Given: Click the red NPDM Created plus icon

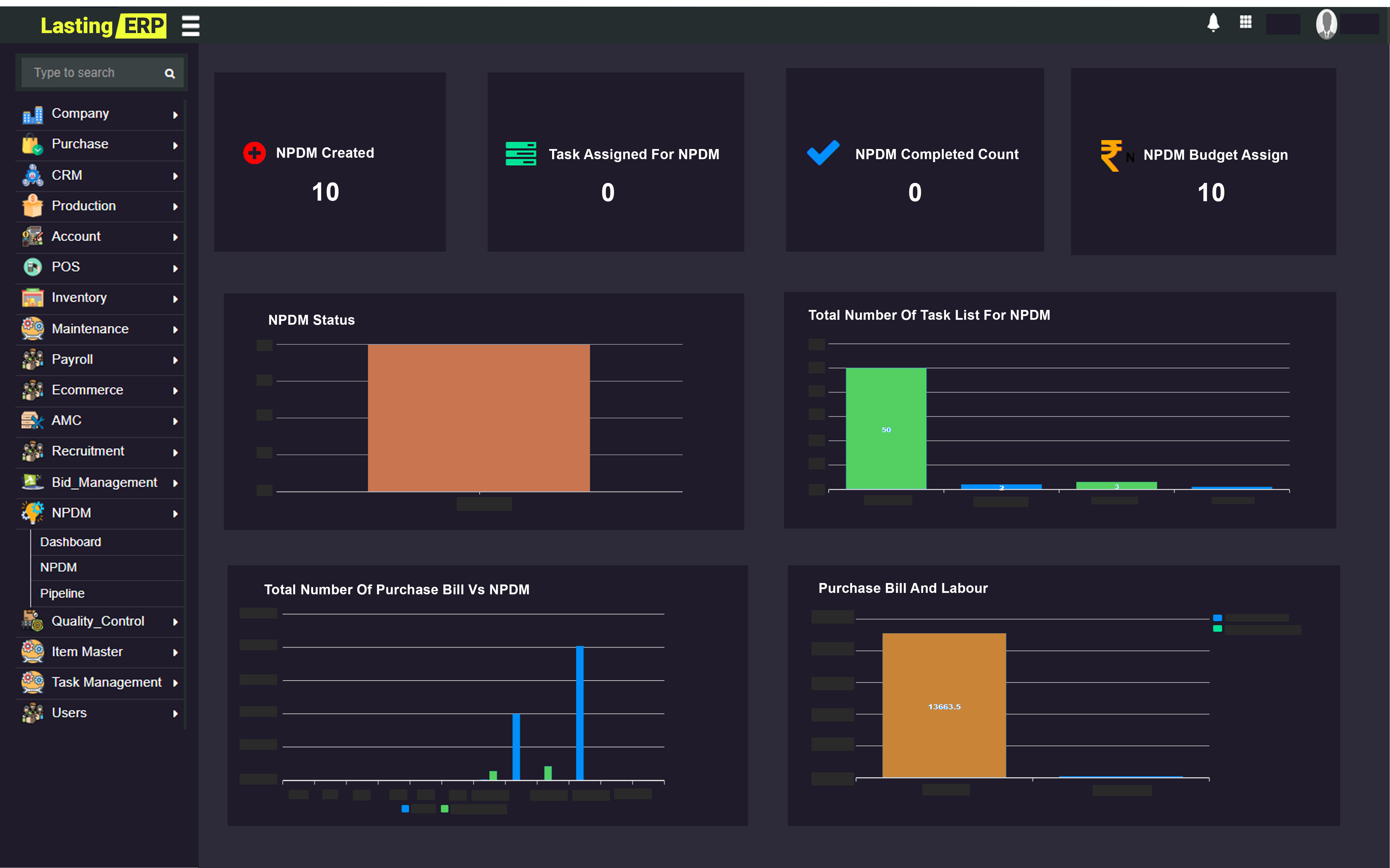Looking at the screenshot, I should click(254, 153).
